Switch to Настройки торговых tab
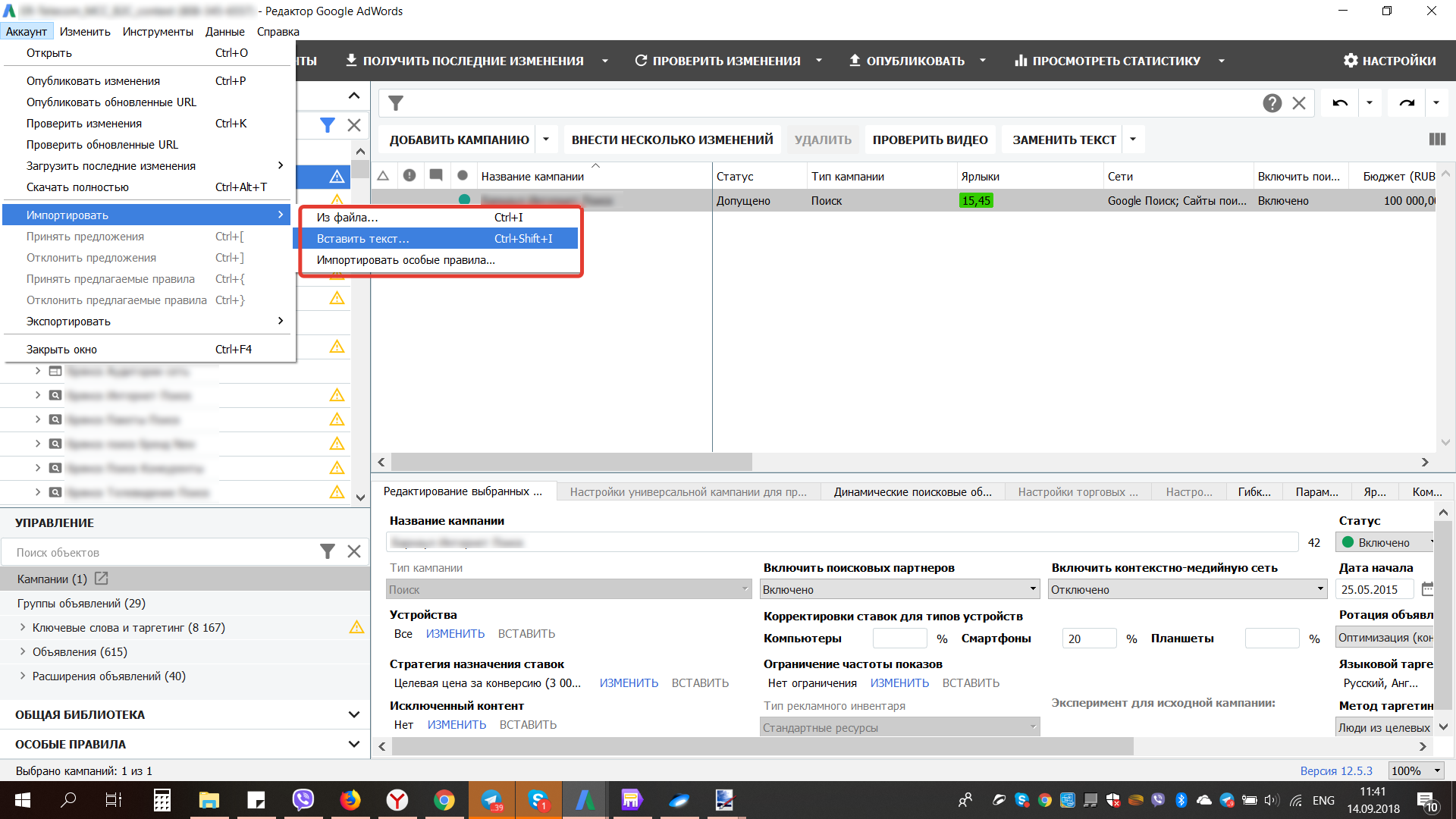Screen dimensions: 1456x819 pos(1078,491)
